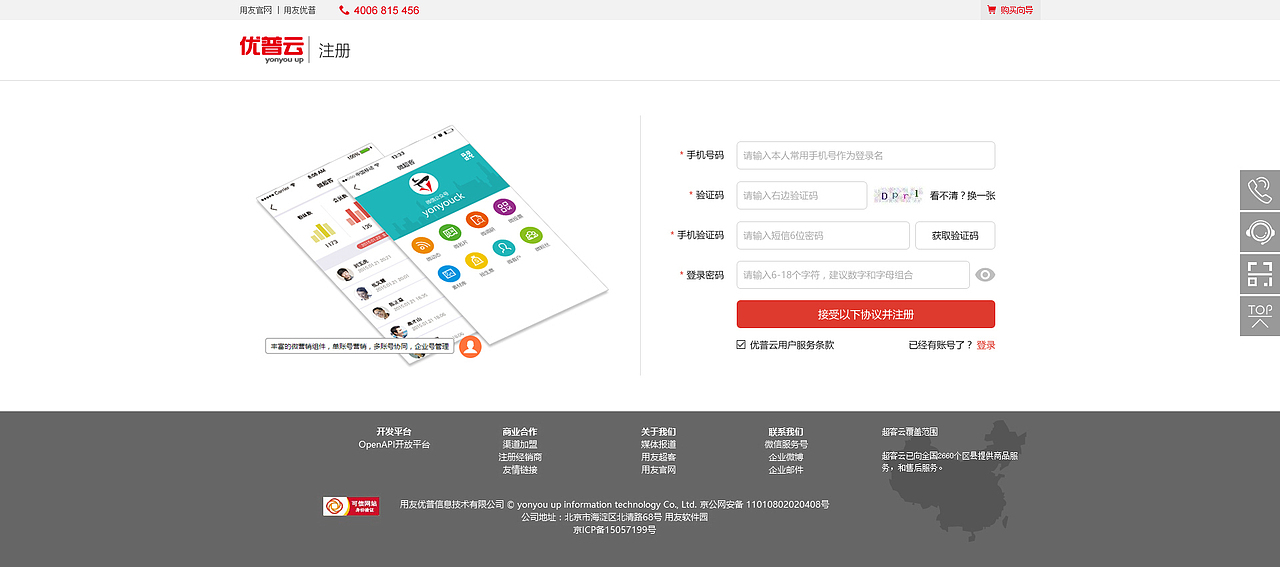This screenshot has height=567, width=1280.
Task: Click the 开发平台 footer heading
Action: click(x=394, y=432)
